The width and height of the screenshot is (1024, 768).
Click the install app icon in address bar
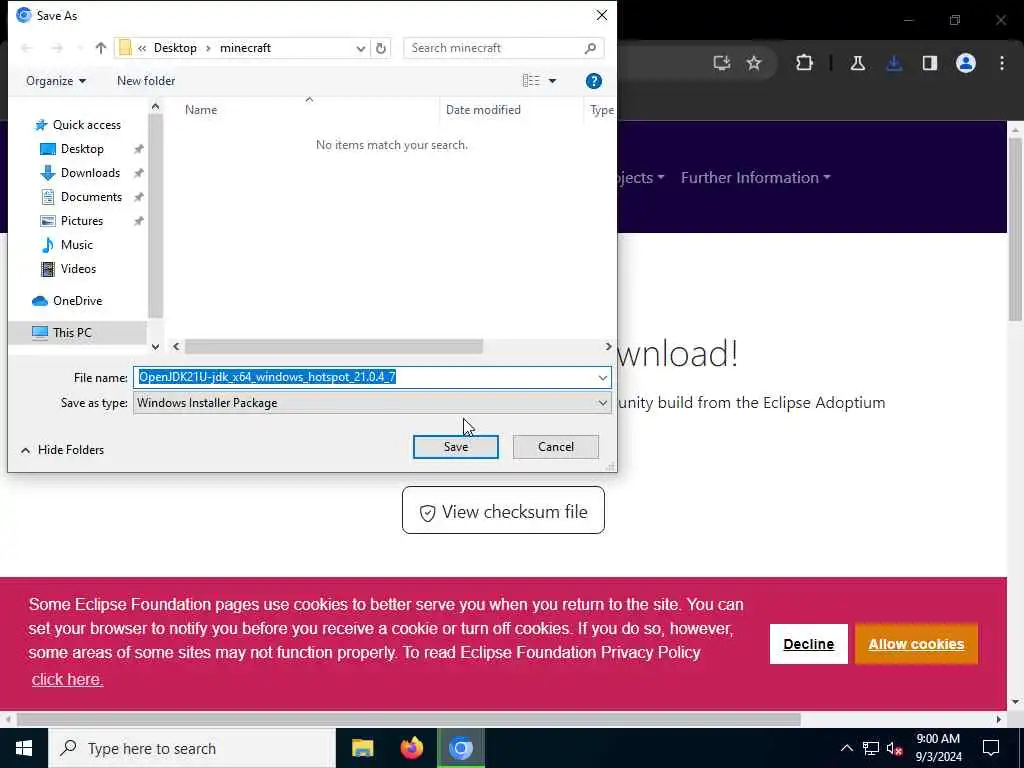pos(722,63)
